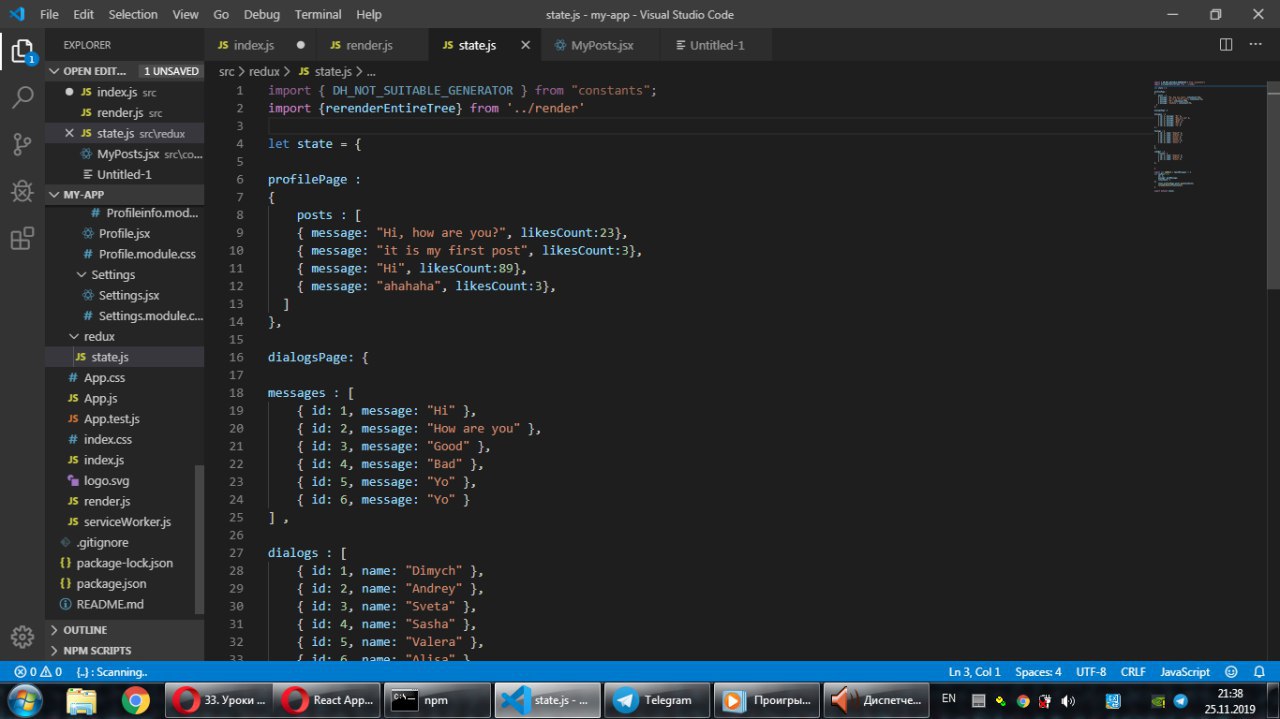Open App.test.js in the explorer
1280x719 pixels.
pyautogui.click(x=111, y=419)
